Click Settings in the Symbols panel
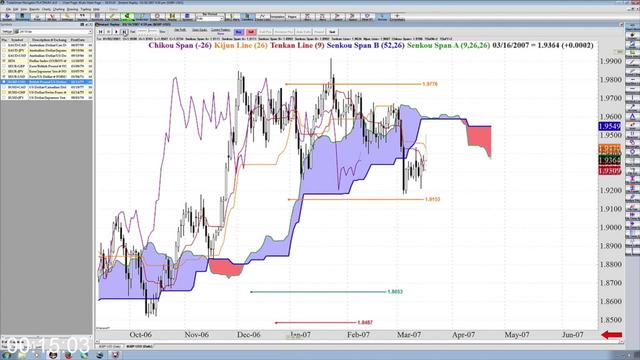Image resolution: width=640 pixels, height=360 pixels. pyautogui.click(x=7, y=31)
